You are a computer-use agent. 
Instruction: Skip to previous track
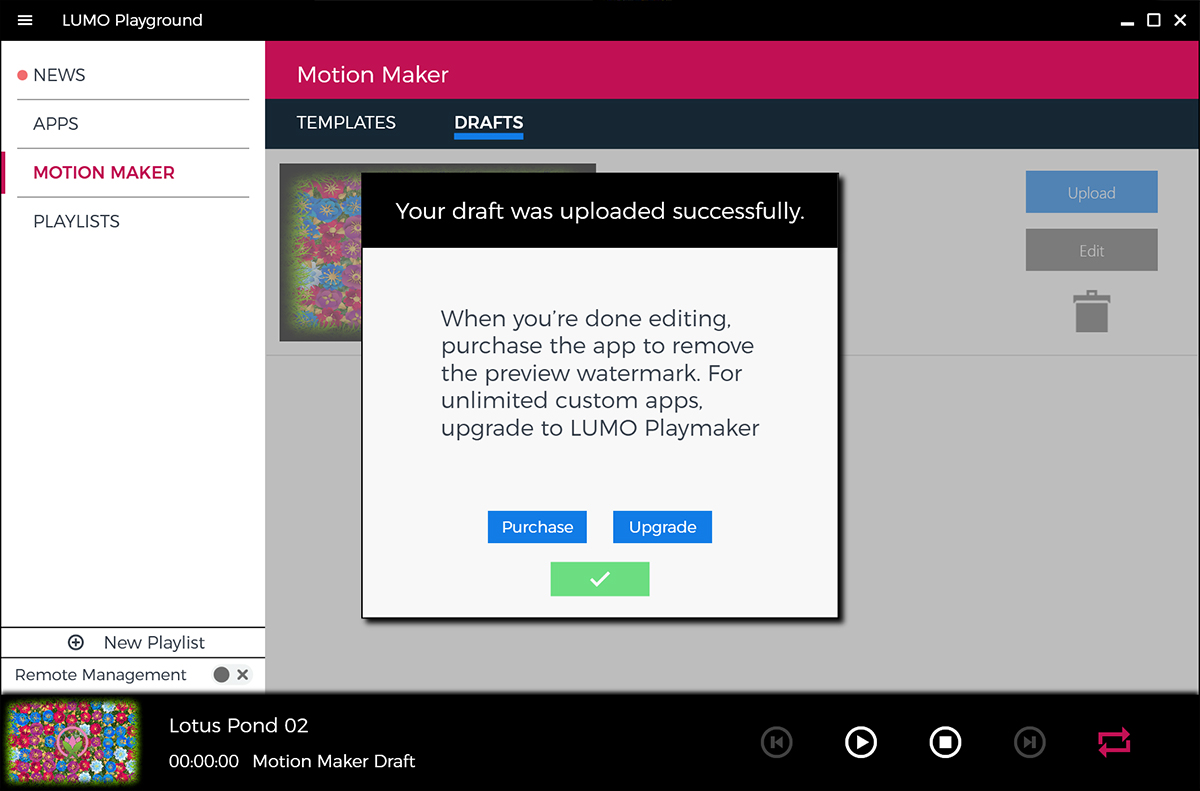click(x=776, y=742)
